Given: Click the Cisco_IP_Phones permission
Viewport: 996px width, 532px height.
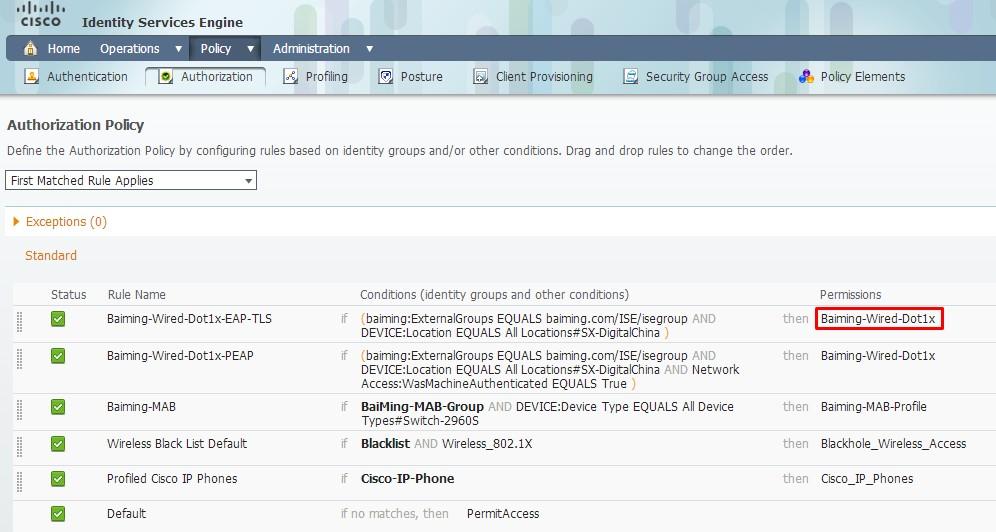Looking at the screenshot, I should point(867,479).
